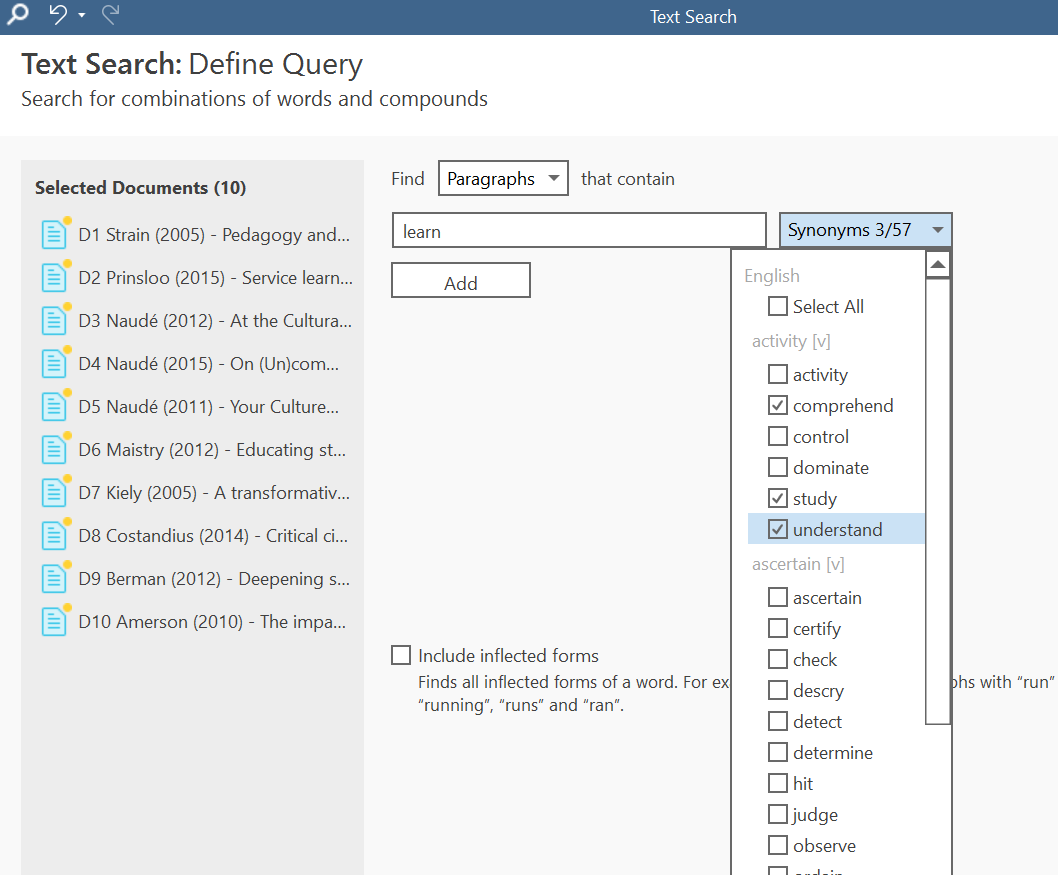This screenshot has height=875, width=1058.
Task: Click the synonym list scrollbar up arrow
Action: pyautogui.click(x=938, y=265)
